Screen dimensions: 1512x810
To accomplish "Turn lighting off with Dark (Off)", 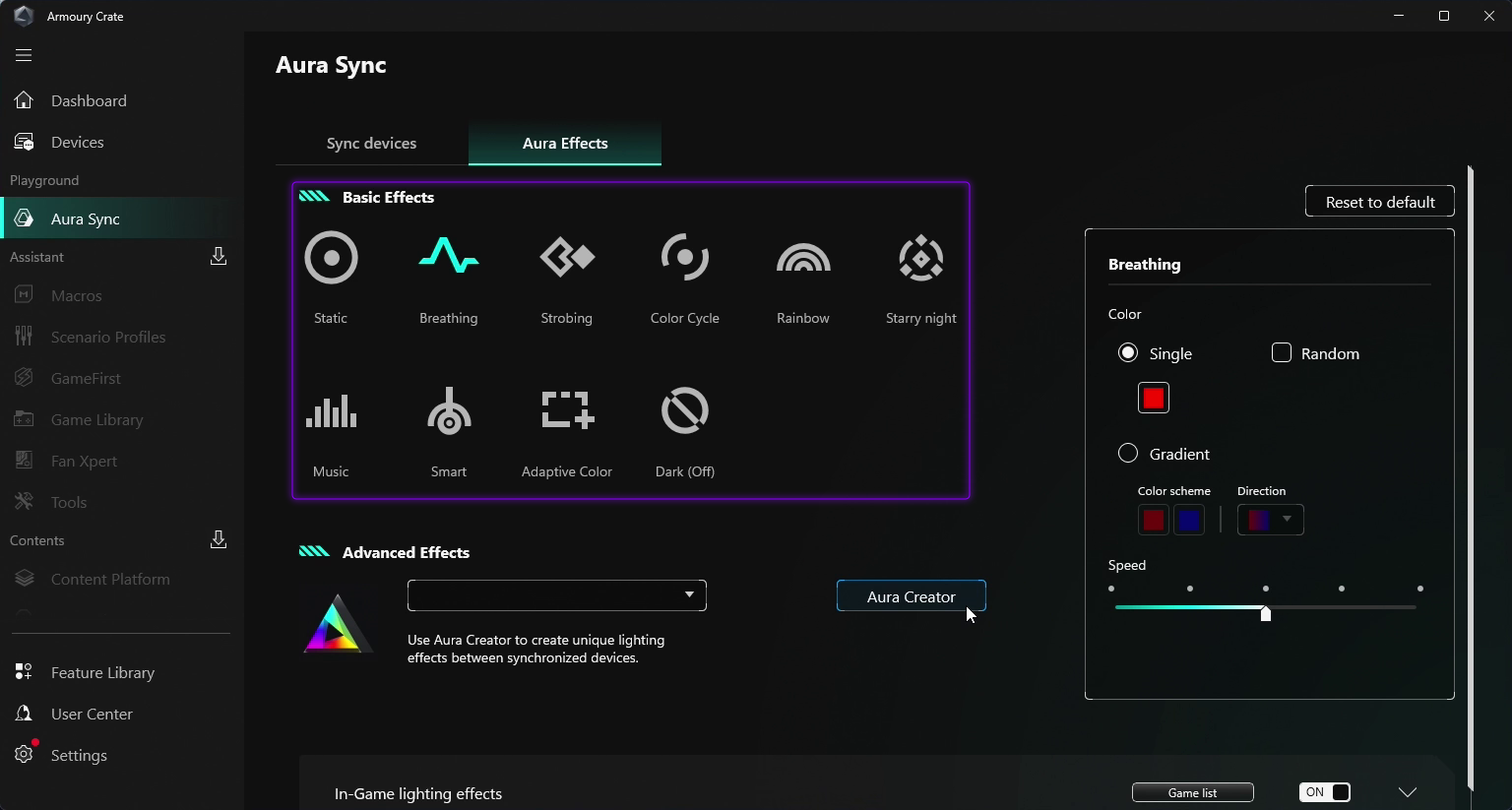I will (x=685, y=411).
